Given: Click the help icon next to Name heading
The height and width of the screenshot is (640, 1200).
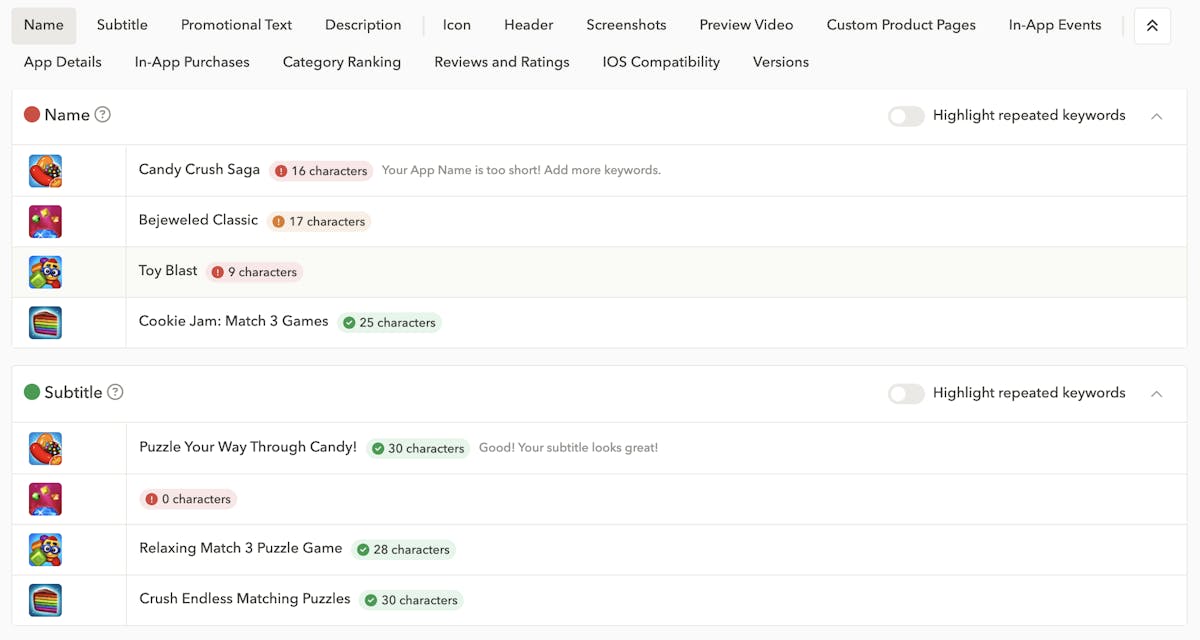Looking at the screenshot, I should point(102,115).
